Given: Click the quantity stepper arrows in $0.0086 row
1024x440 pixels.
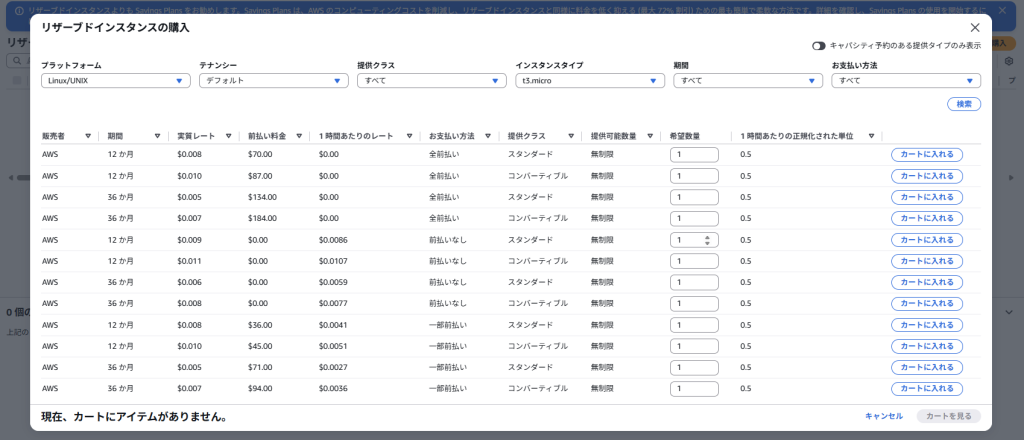Looking at the screenshot, I should point(708,240).
